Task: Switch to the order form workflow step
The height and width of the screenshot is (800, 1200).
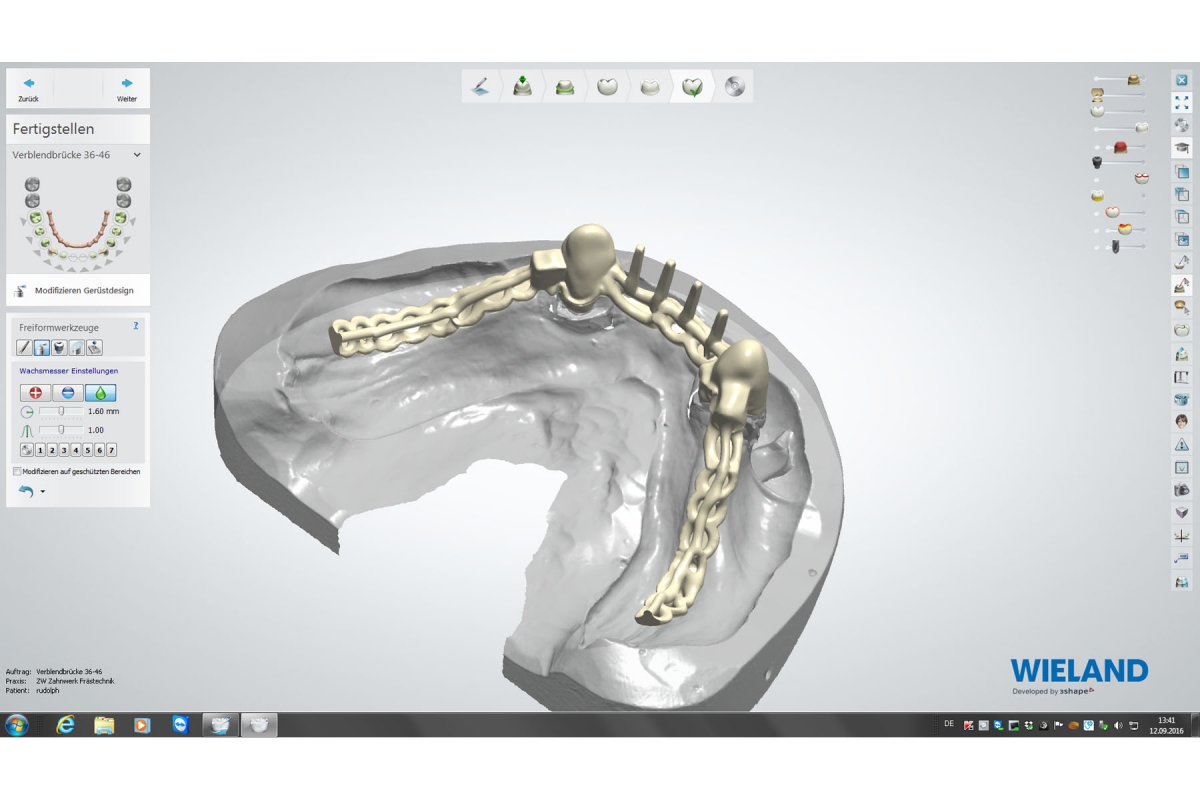Action: point(481,87)
